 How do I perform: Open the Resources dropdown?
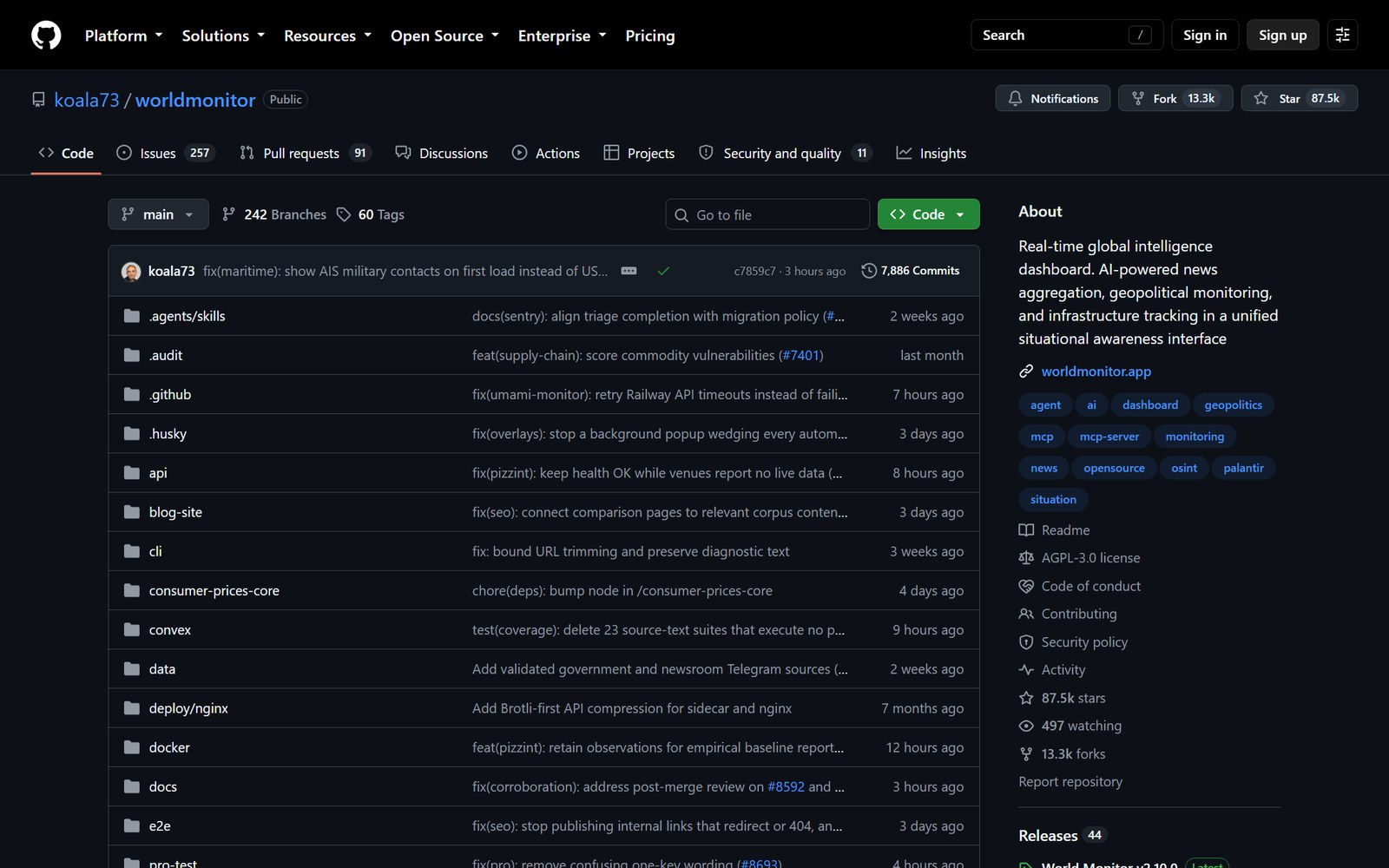(x=327, y=36)
